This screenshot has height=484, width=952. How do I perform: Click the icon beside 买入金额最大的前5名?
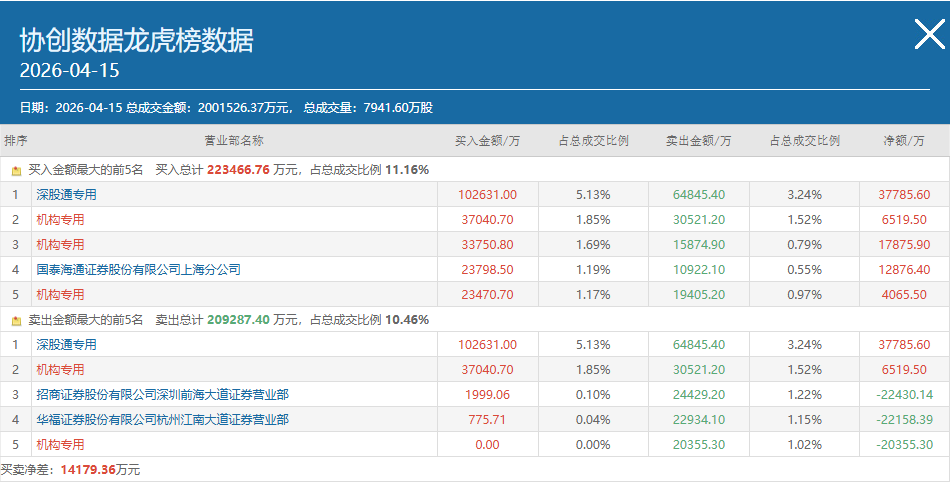point(16,171)
